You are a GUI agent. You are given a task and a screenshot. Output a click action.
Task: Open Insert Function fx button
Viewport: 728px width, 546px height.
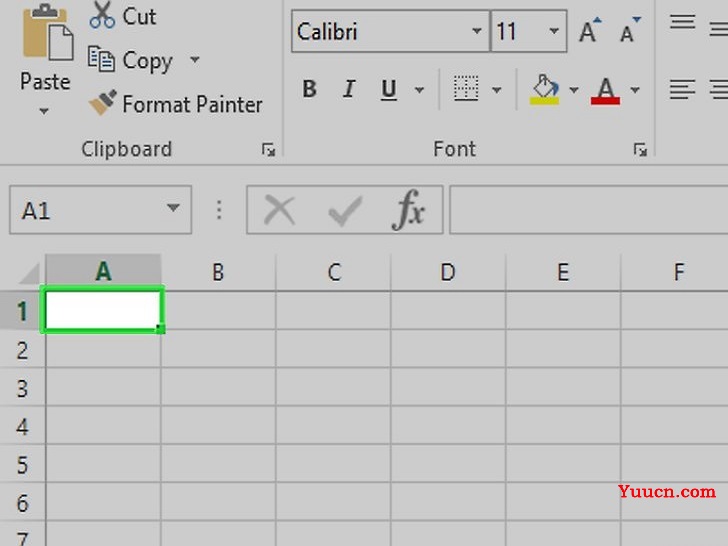[x=409, y=210]
